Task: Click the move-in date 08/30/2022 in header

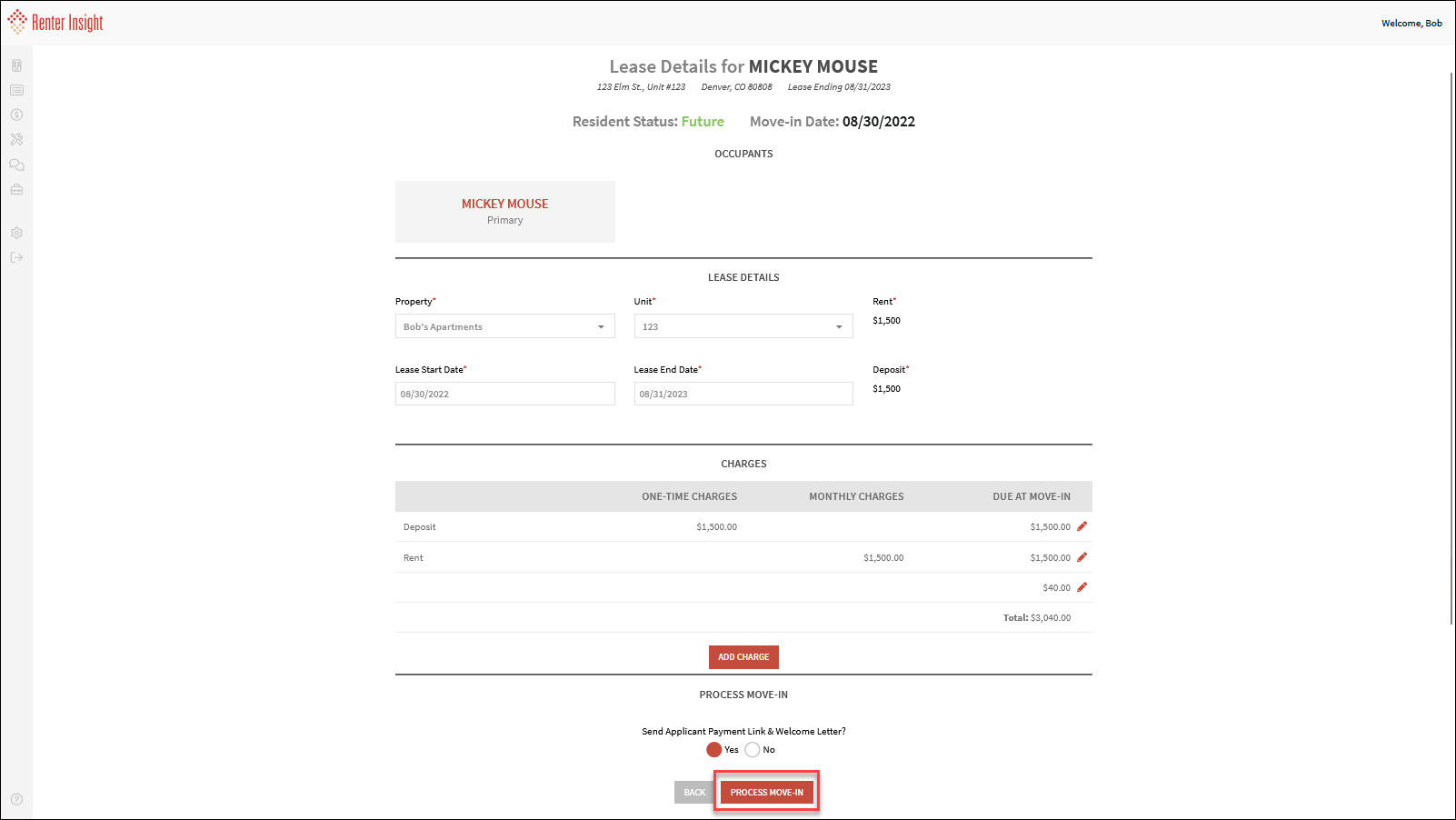Action: [879, 122]
